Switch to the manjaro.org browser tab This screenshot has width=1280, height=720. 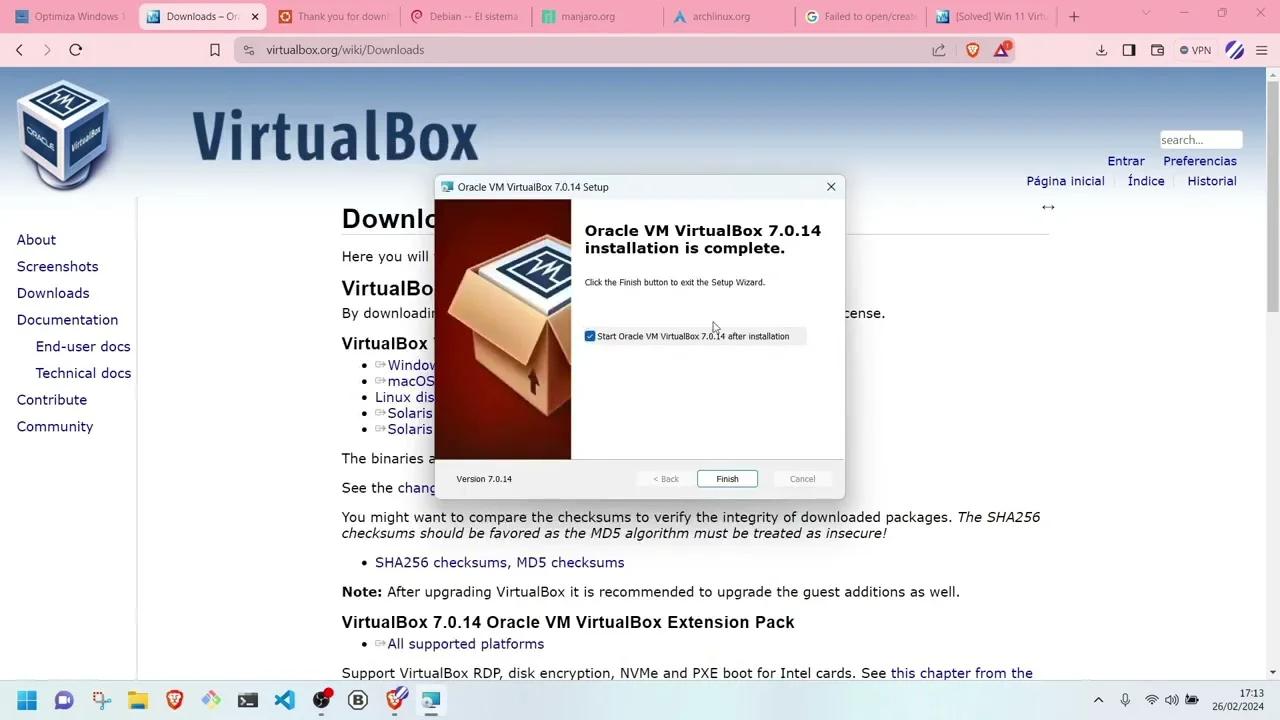tap(597, 16)
